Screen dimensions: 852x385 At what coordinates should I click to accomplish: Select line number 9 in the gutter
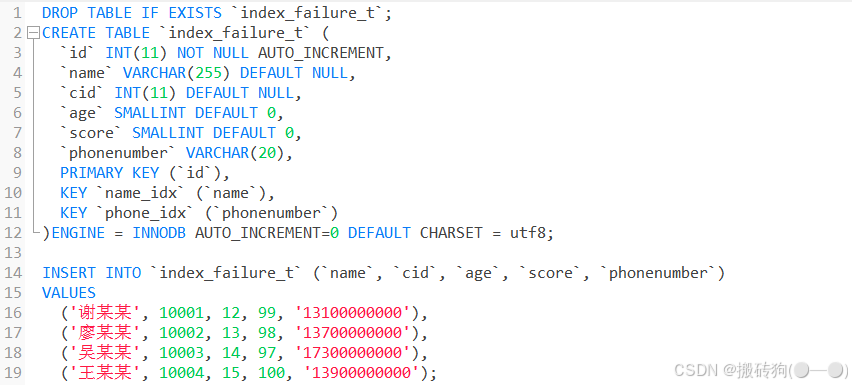(x=18, y=173)
